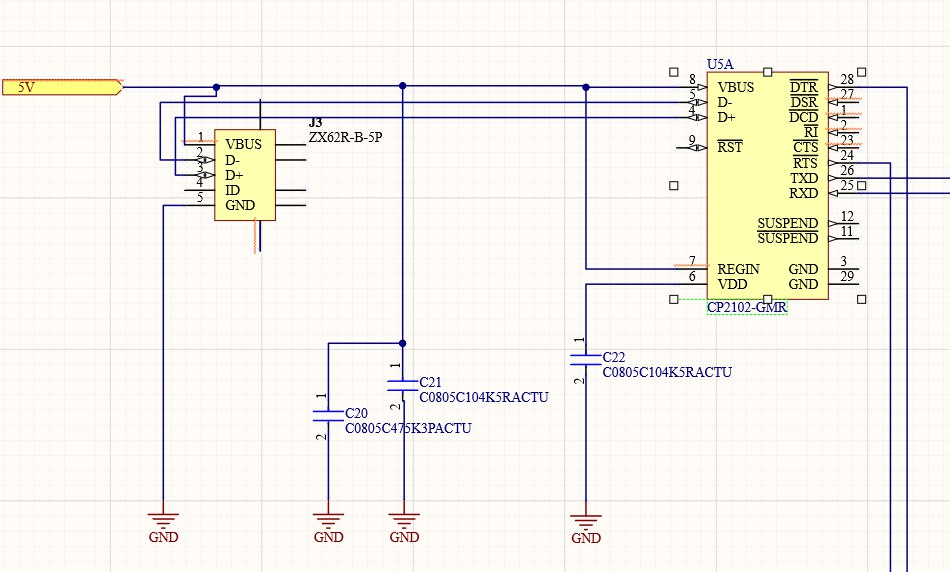The height and width of the screenshot is (572, 950).
Task: Click the U5A designator text
Action: 720,64
